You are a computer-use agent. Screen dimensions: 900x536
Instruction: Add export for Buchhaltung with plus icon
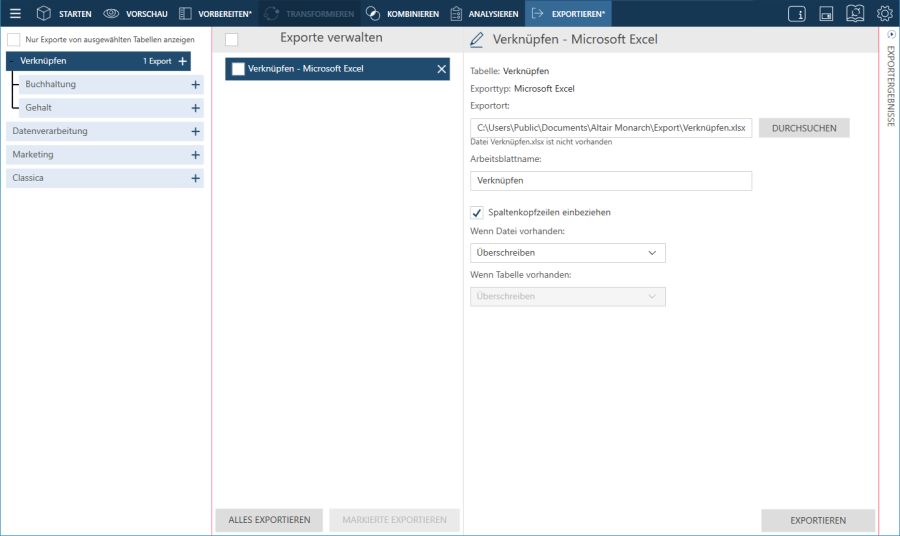(x=195, y=85)
